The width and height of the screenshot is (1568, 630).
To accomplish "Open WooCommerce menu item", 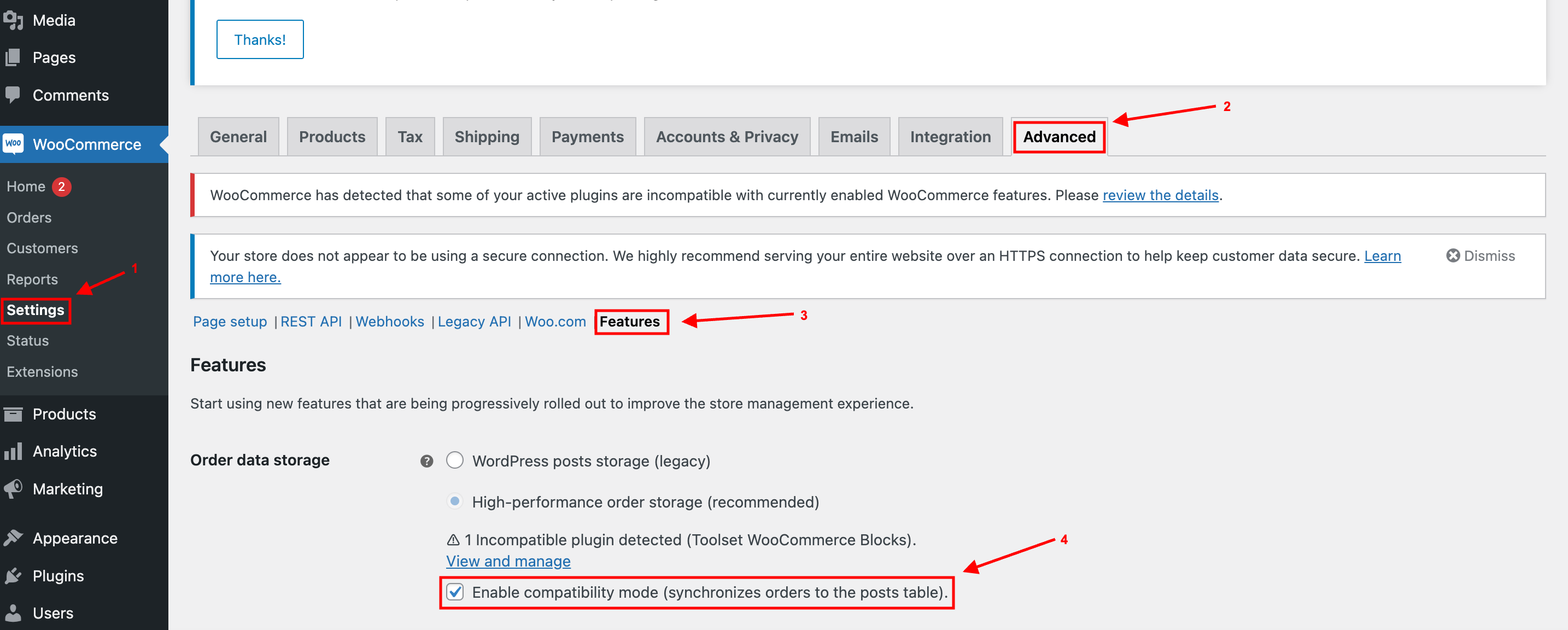I will coord(84,144).
